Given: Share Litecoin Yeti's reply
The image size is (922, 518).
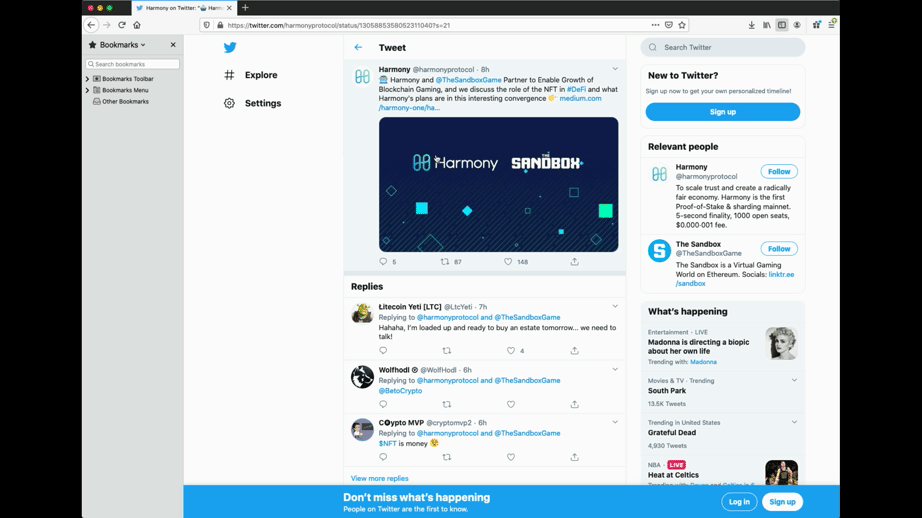Looking at the screenshot, I should [574, 350].
